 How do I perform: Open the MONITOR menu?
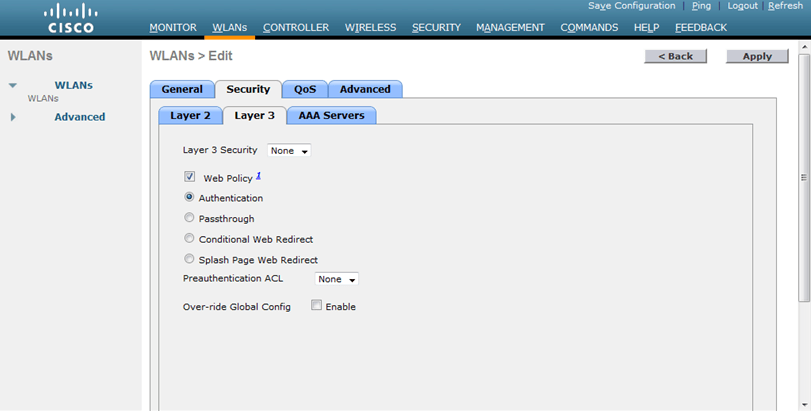[x=173, y=27]
